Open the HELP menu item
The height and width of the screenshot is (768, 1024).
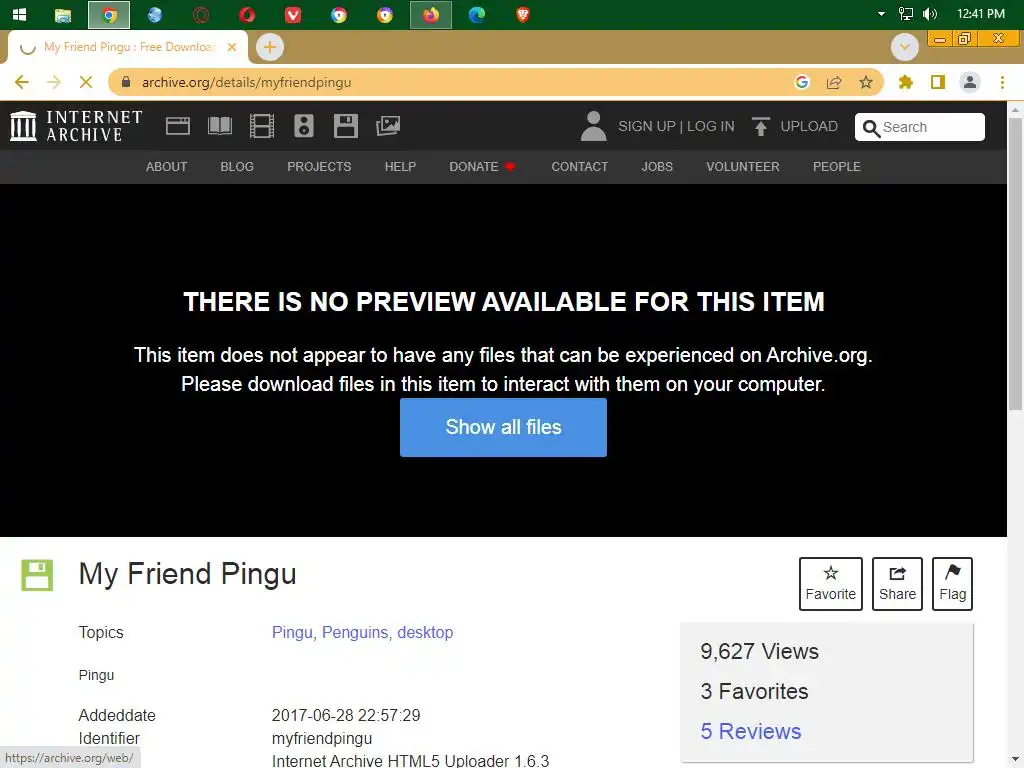click(x=400, y=167)
